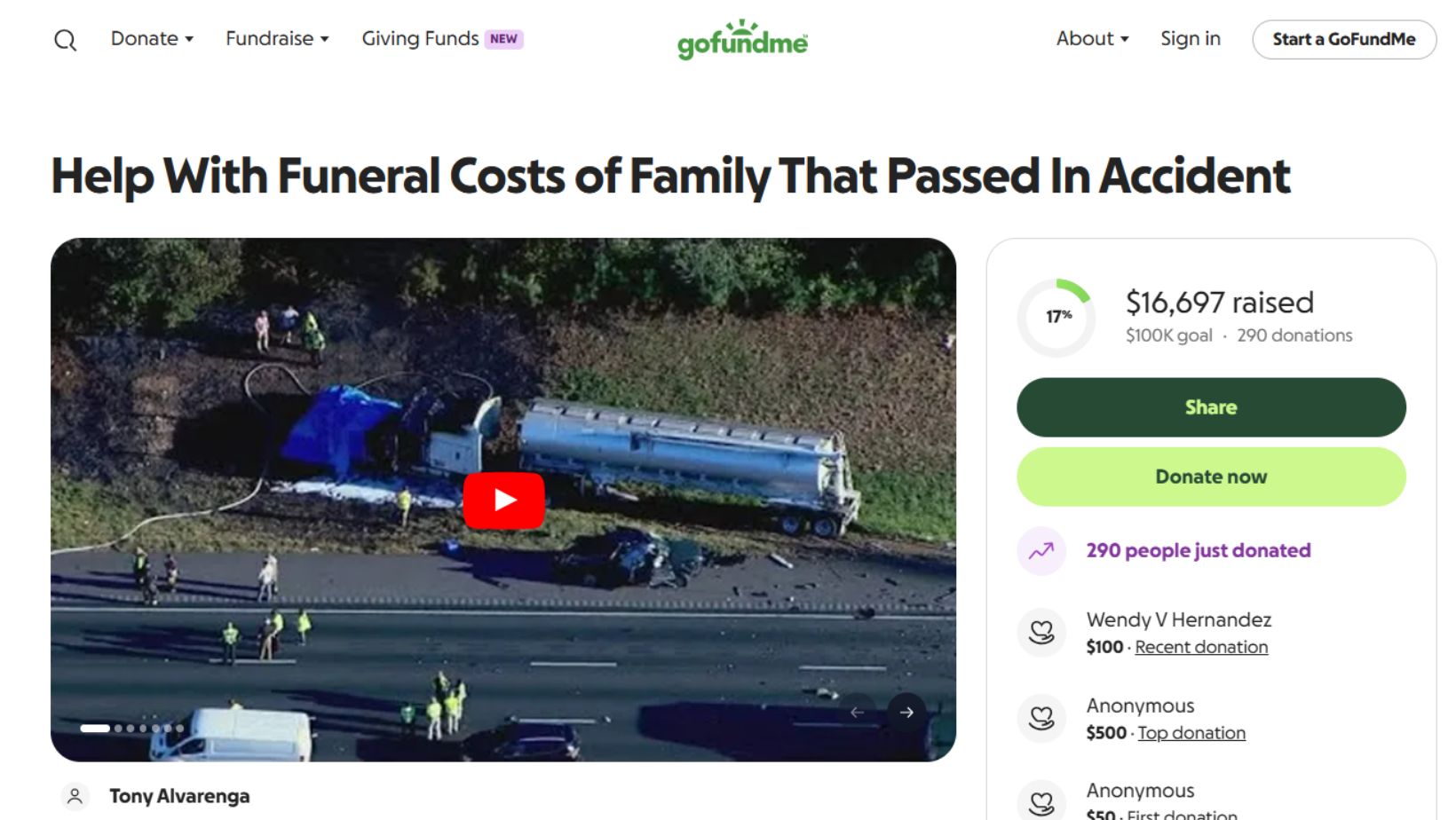Open the Top donation link

click(x=1191, y=733)
